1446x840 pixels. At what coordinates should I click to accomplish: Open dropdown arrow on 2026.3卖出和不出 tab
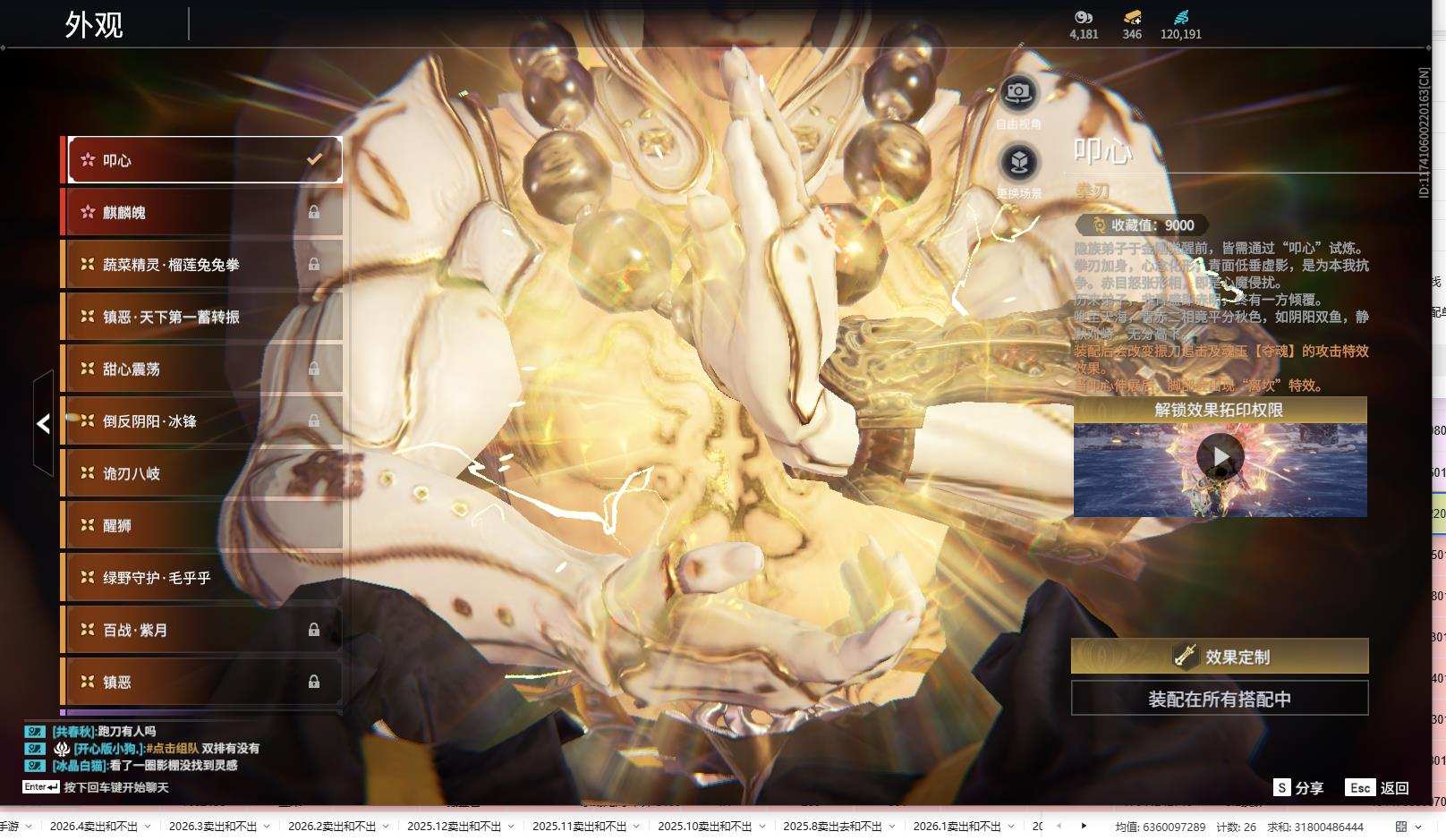pyautogui.click(x=267, y=827)
